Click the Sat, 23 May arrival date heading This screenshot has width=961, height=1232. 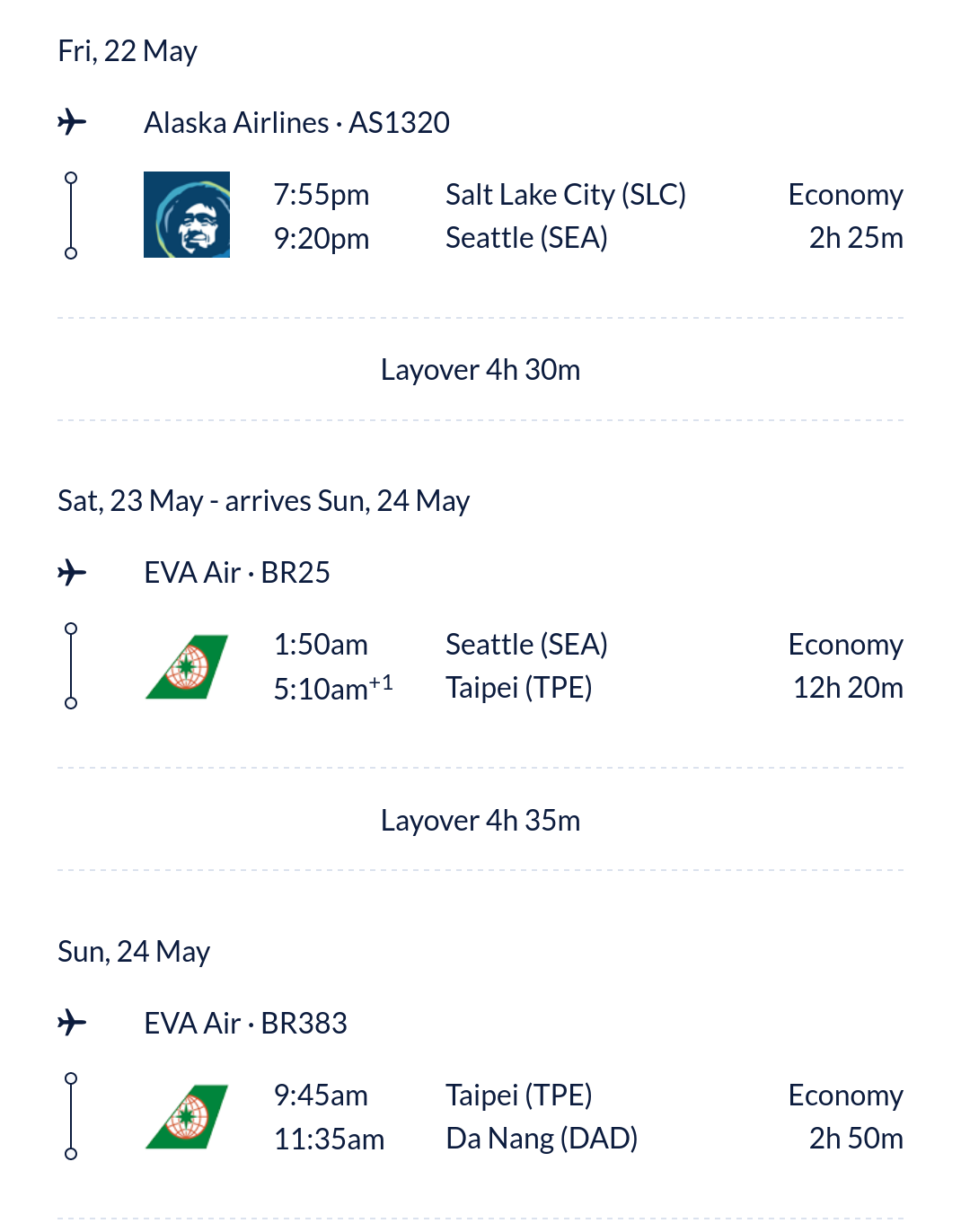pos(263,501)
